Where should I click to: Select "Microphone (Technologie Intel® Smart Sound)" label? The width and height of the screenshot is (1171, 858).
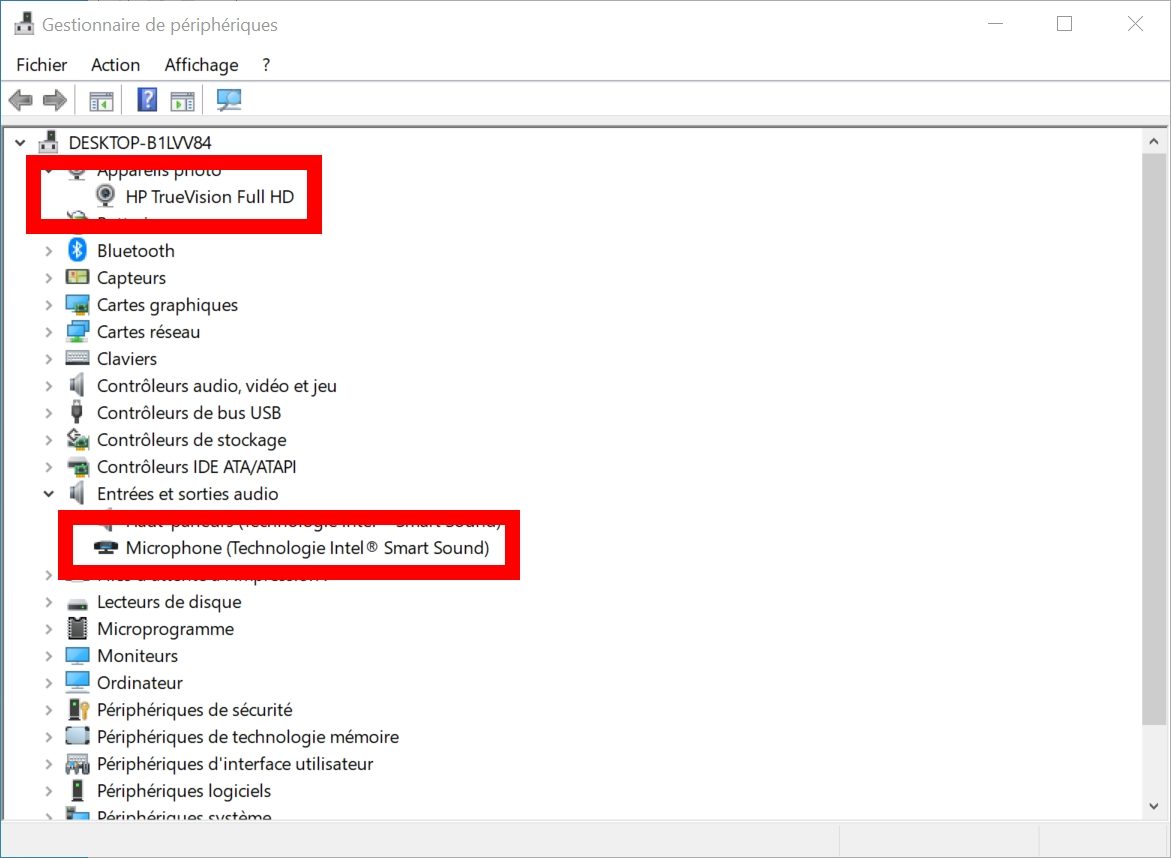point(308,547)
